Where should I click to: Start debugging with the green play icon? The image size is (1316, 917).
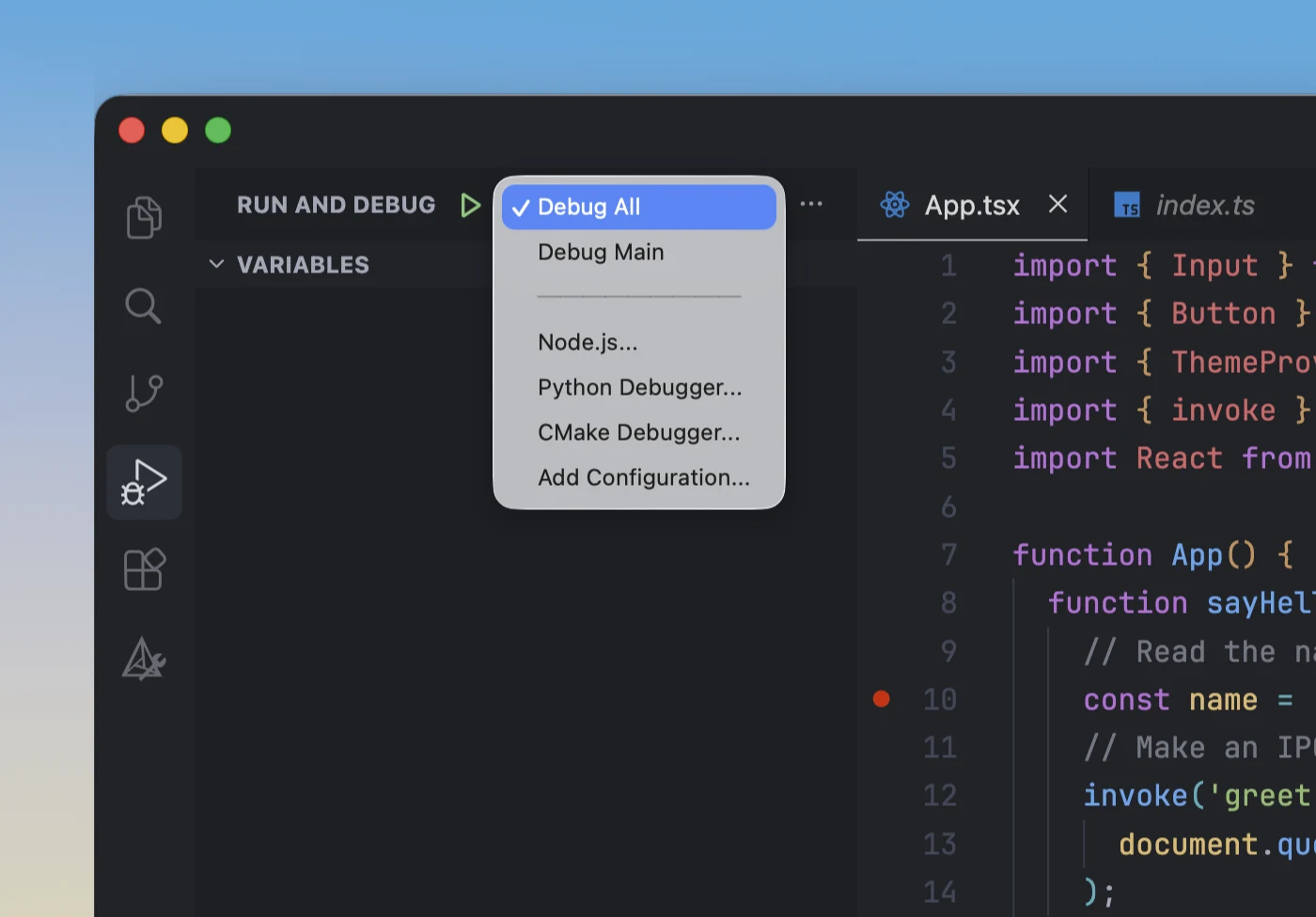coord(471,205)
